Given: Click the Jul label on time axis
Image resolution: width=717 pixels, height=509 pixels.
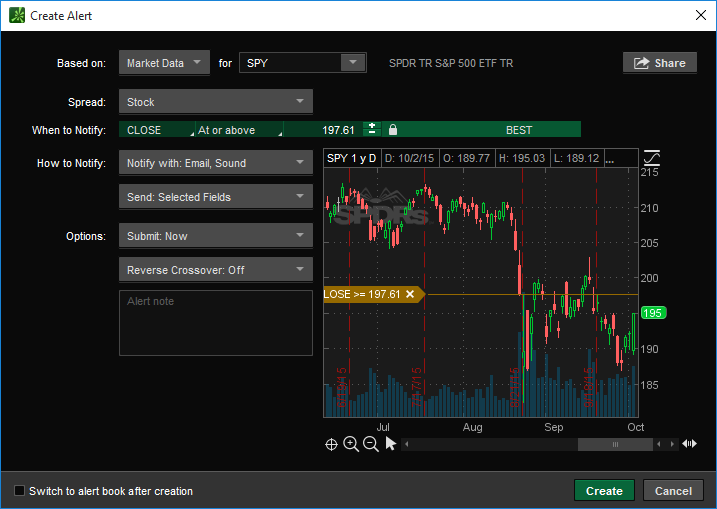Looking at the screenshot, I should 383,427.
